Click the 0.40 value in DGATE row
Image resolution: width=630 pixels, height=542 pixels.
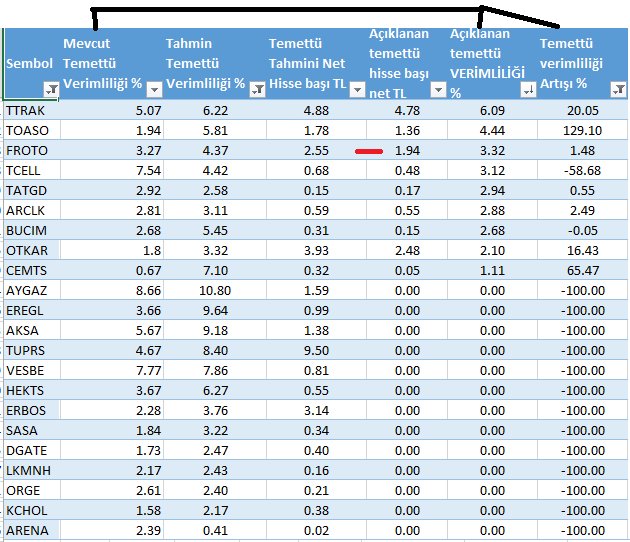pyautogui.click(x=316, y=451)
